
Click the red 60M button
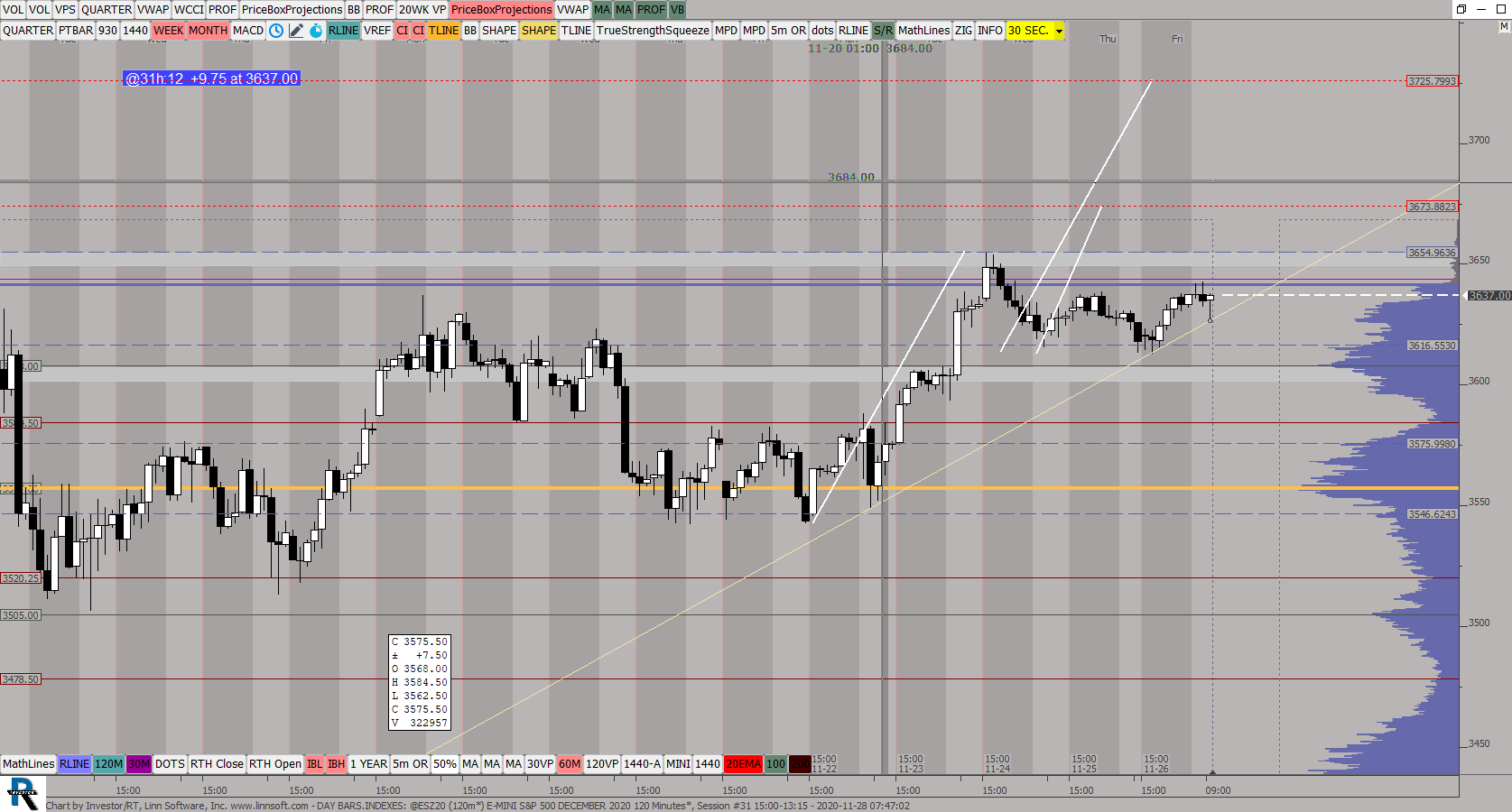570,763
